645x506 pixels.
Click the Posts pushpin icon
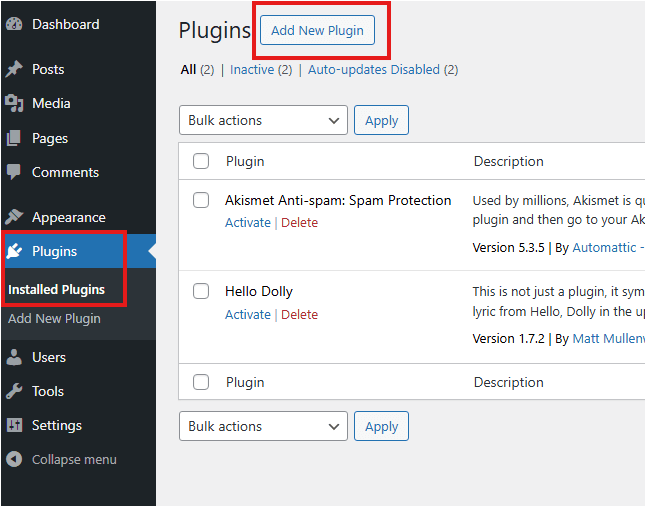(14, 69)
